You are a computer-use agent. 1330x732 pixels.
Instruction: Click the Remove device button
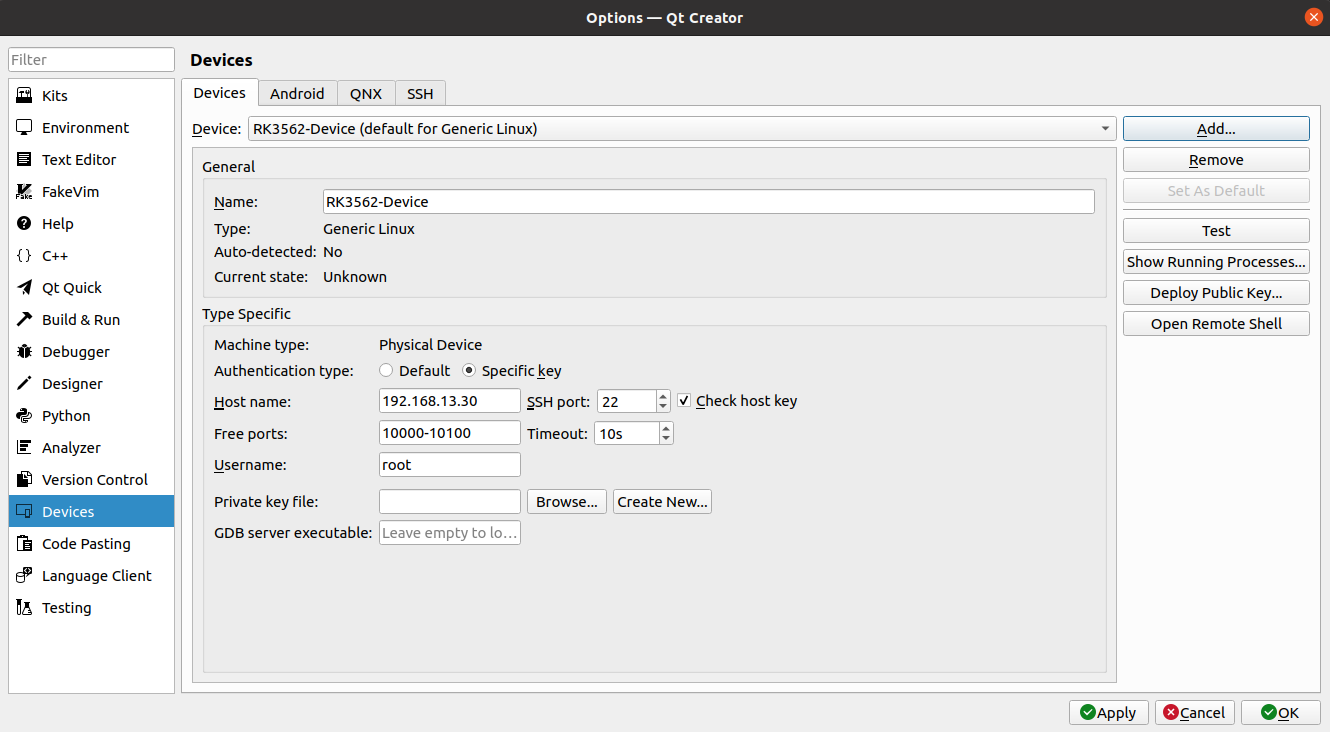click(1216, 160)
